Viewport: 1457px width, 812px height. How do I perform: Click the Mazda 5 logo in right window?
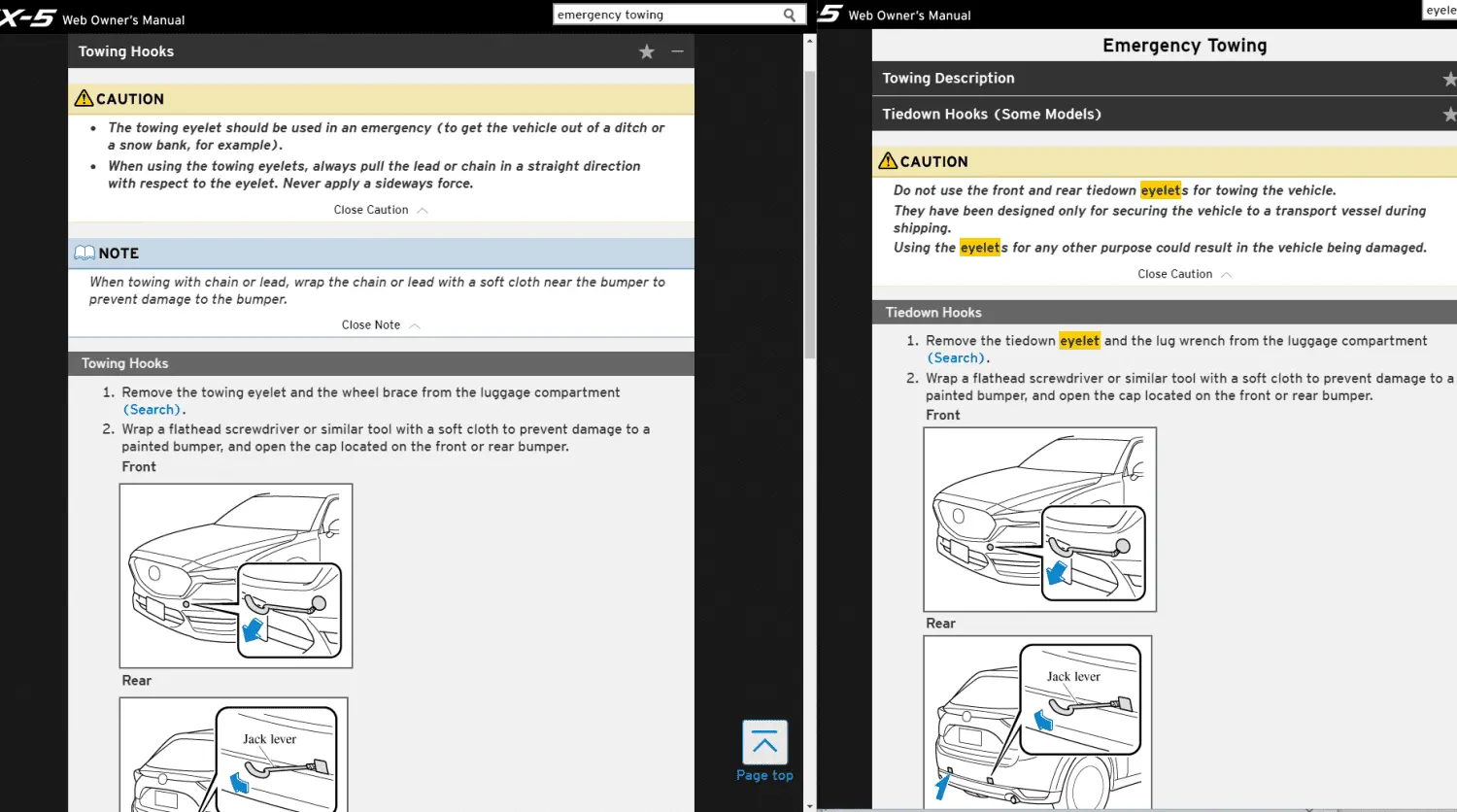[x=830, y=13]
